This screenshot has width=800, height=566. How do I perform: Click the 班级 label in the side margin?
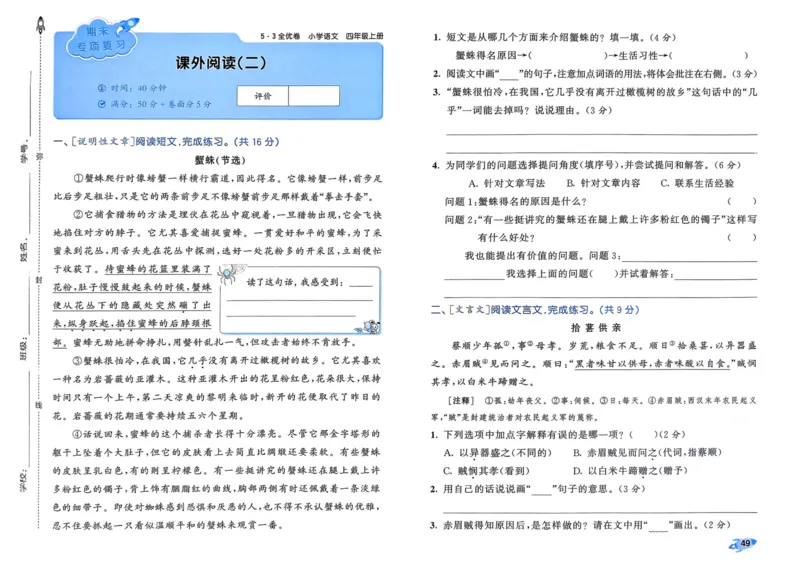point(24,350)
